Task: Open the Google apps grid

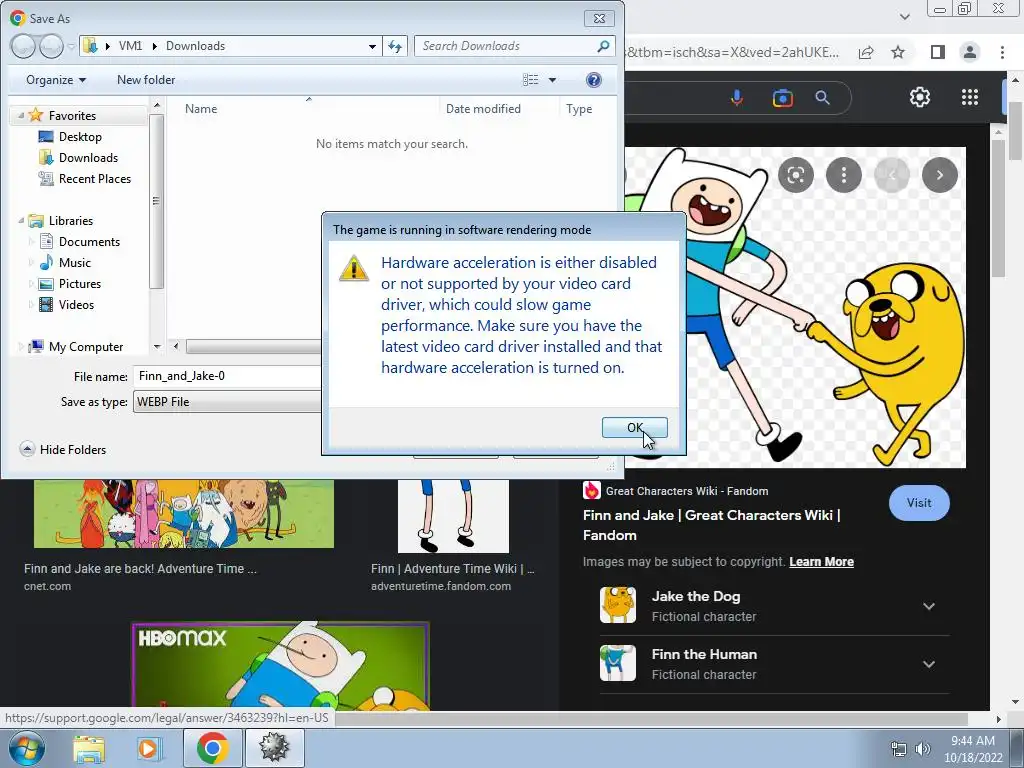Action: coord(970,97)
